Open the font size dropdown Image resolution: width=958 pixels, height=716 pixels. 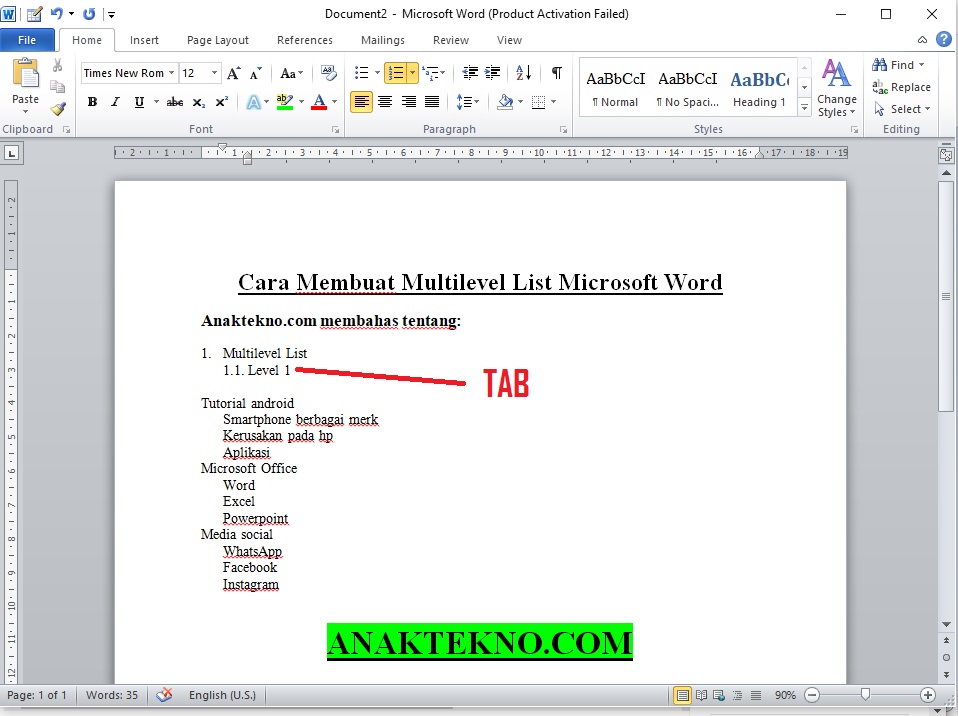(214, 73)
